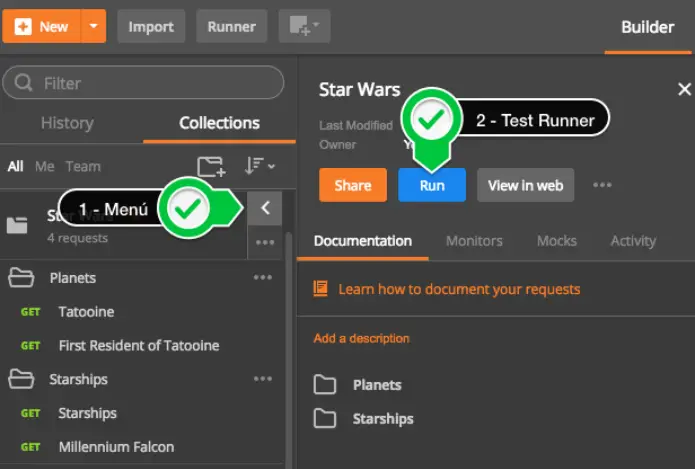Open Planets folder more options dots
Screen dimensions: 695x469
point(263,278)
